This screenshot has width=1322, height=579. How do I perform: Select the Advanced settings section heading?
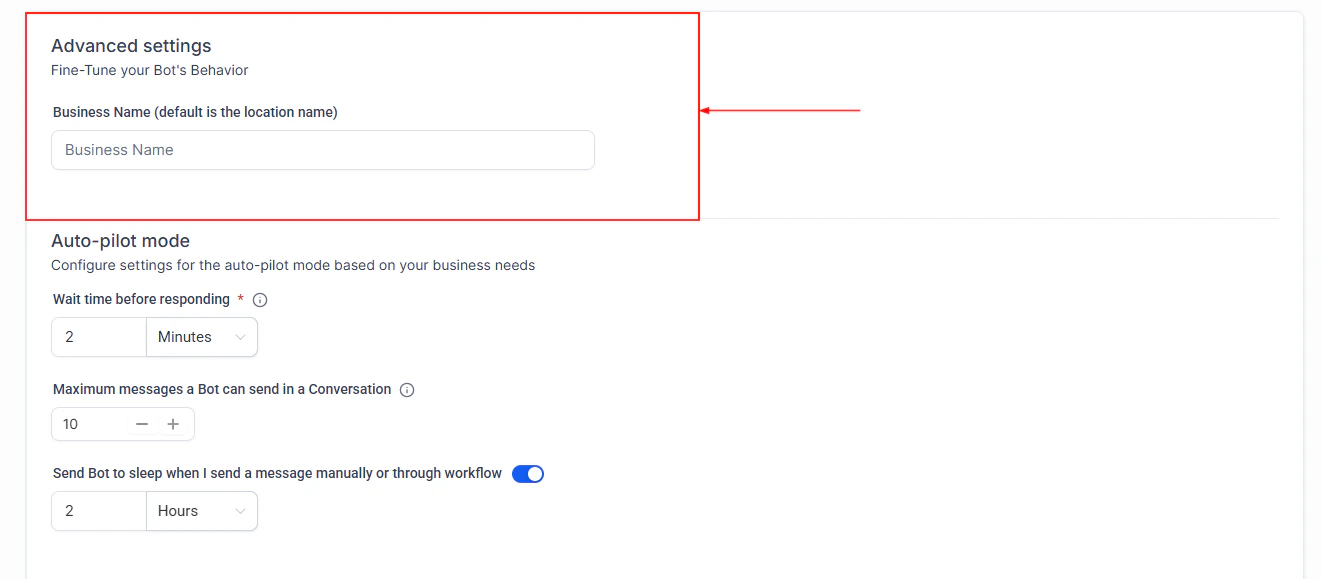tap(131, 46)
